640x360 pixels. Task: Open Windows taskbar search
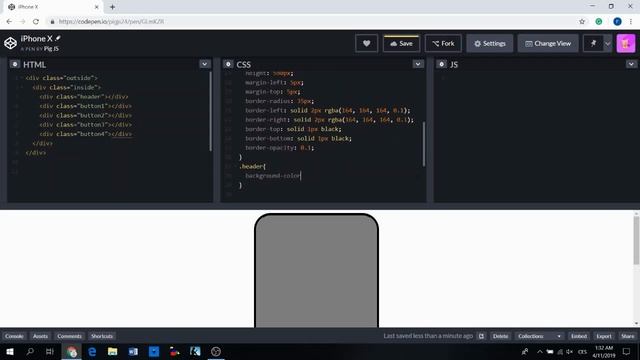tap(30, 351)
